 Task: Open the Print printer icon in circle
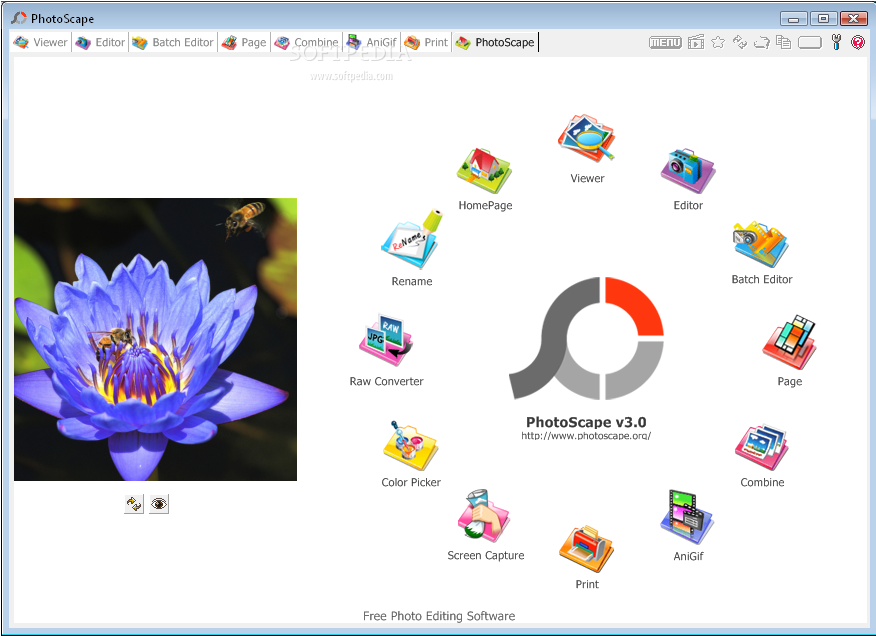pos(587,549)
